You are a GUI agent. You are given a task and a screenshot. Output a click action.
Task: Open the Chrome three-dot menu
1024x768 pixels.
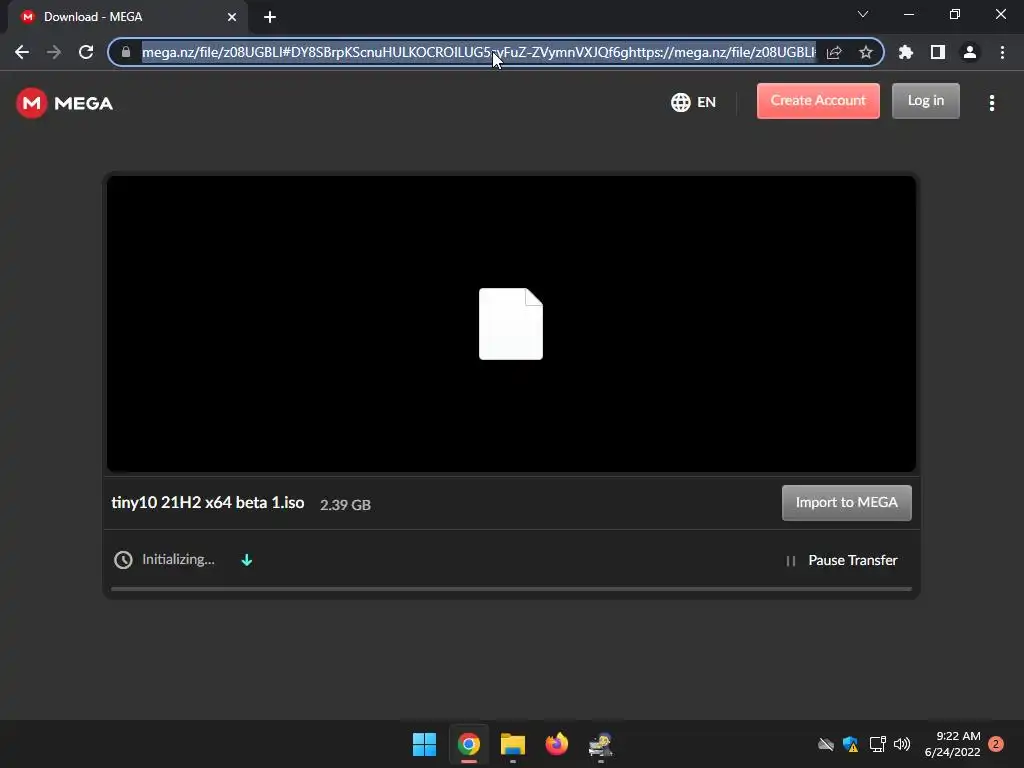1002,52
